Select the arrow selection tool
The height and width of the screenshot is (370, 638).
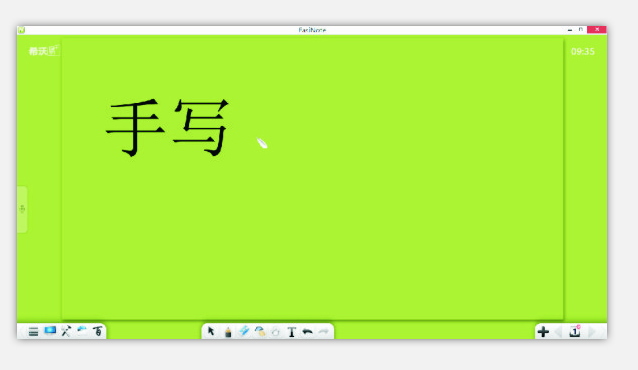click(x=211, y=331)
